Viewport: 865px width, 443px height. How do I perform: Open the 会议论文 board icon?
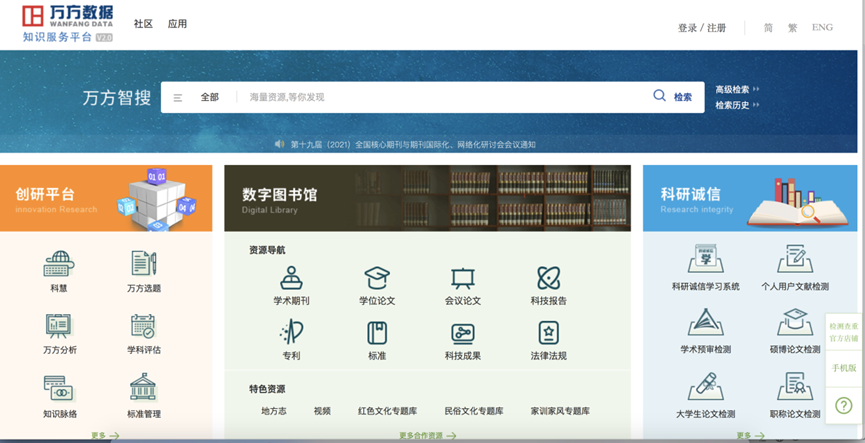(463, 278)
